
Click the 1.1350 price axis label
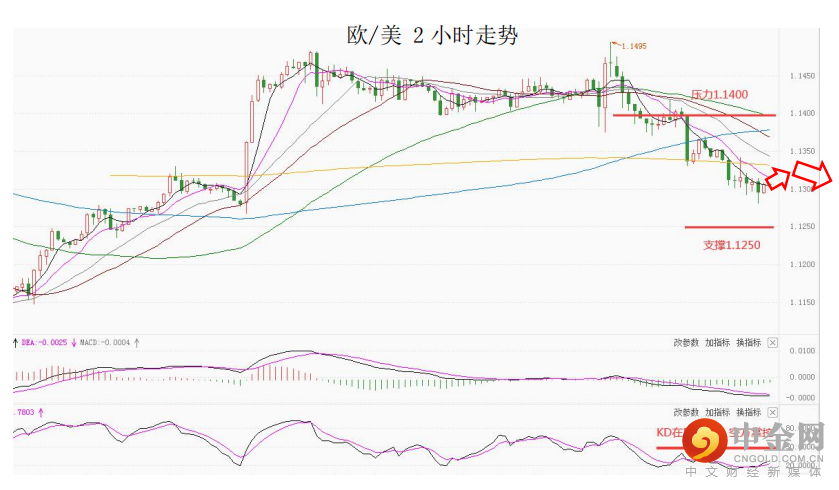click(803, 151)
